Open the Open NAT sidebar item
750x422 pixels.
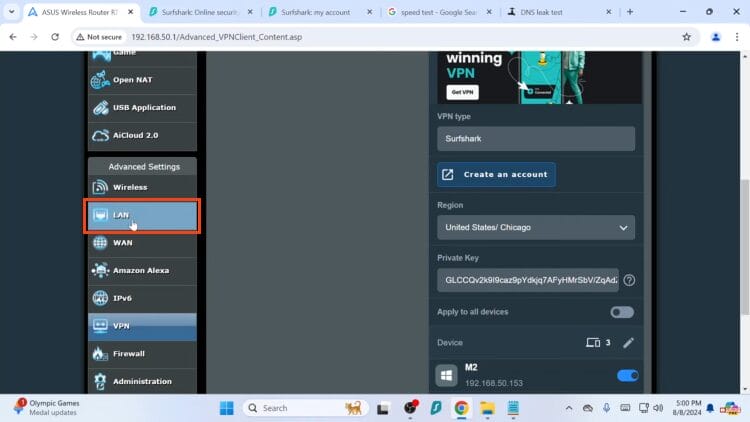[142, 80]
